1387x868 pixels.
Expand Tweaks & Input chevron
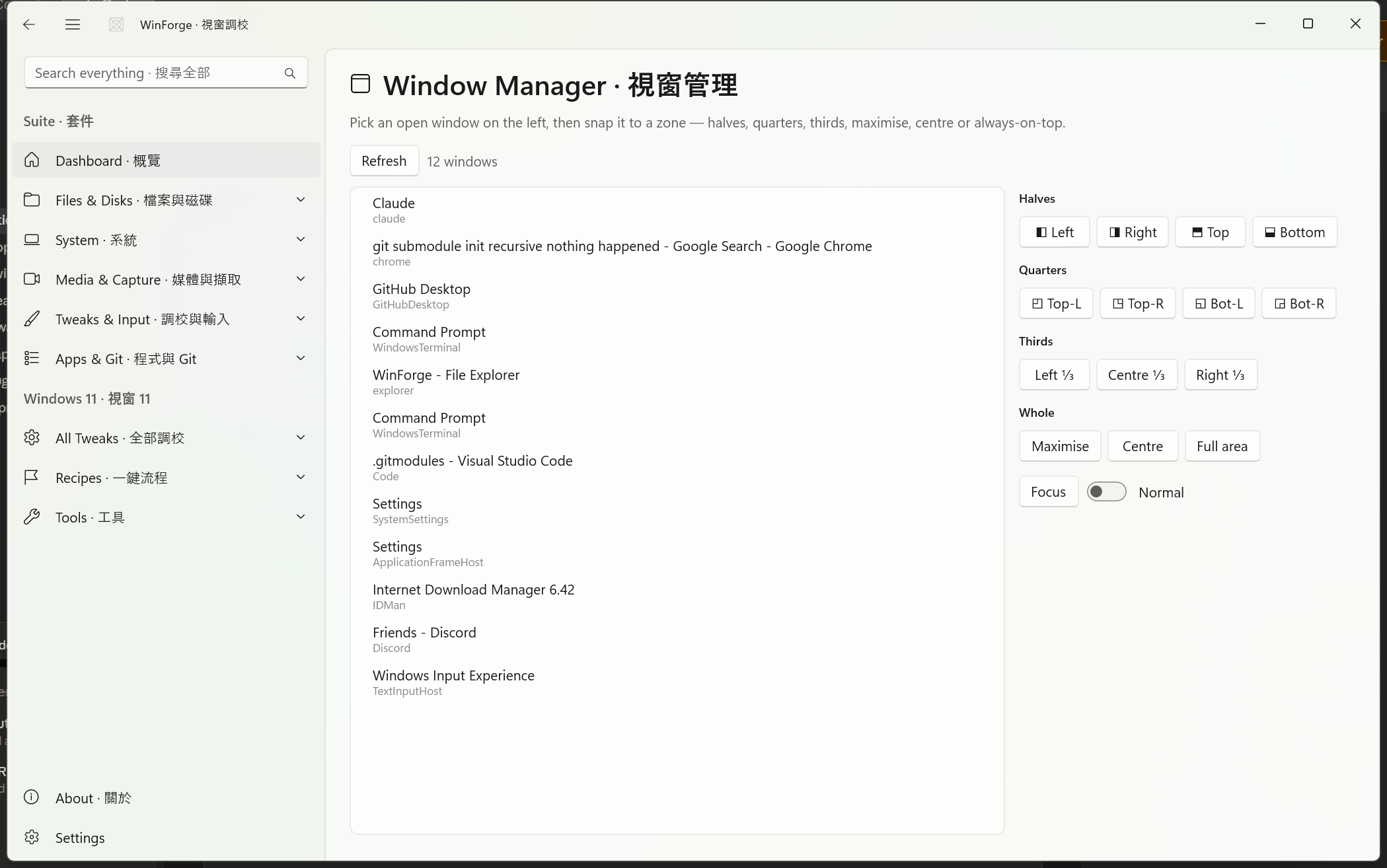pos(301,318)
